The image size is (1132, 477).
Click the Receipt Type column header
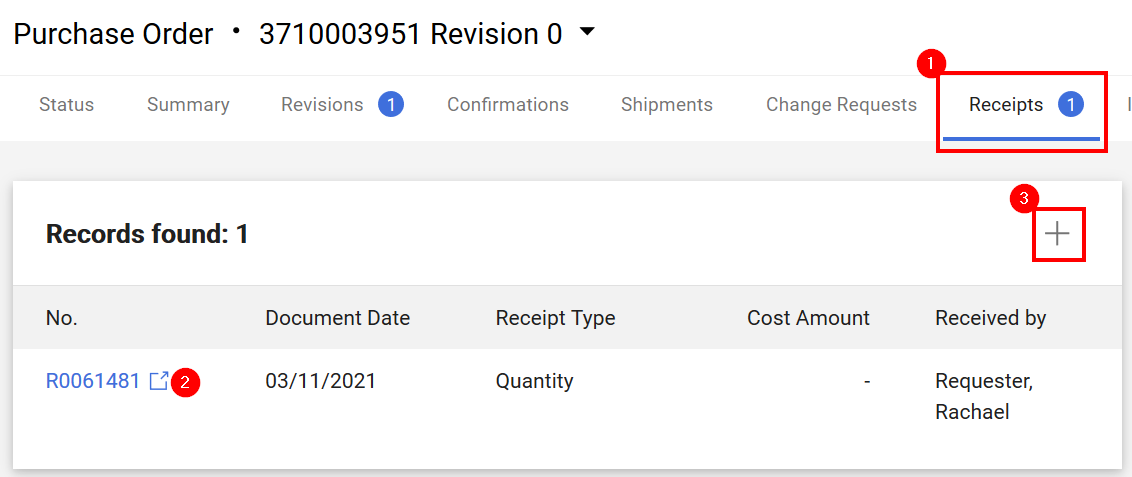[555, 318]
